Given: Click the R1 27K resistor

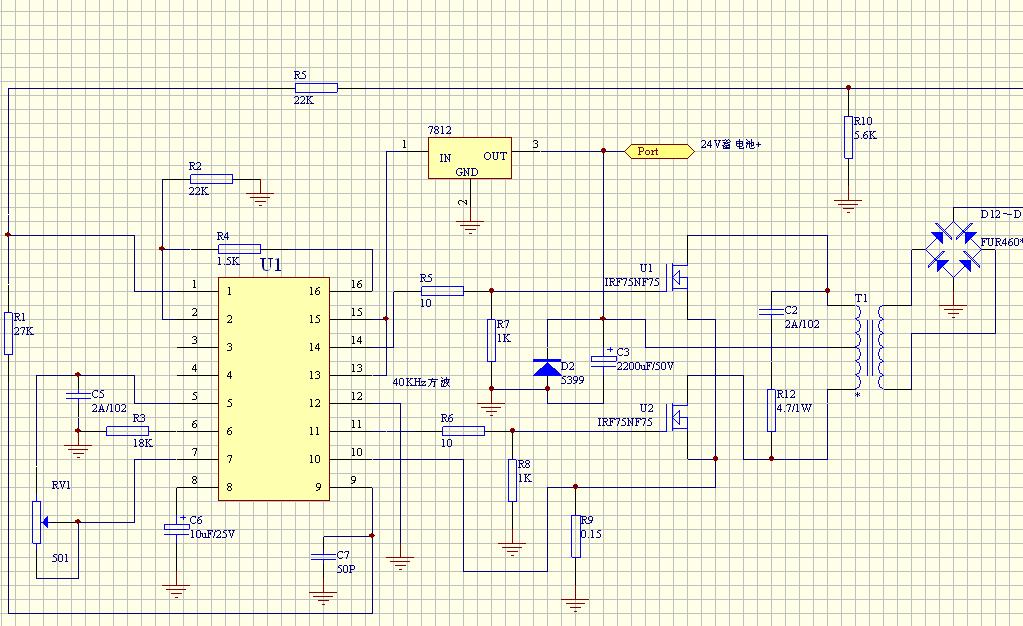Looking at the screenshot, I should 8,332.
